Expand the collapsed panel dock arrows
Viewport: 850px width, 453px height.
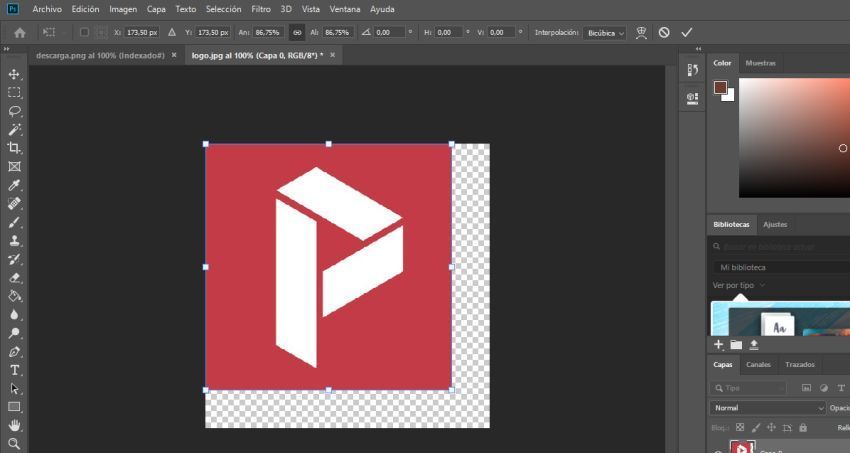coord(698,49)
